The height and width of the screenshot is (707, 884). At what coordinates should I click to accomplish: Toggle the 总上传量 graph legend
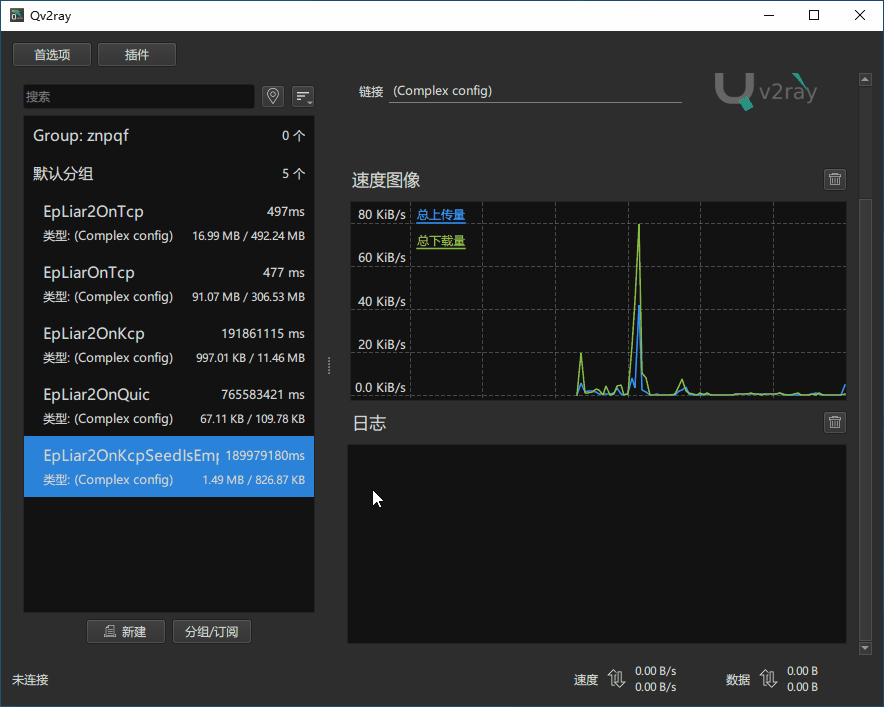click(440, 214)
